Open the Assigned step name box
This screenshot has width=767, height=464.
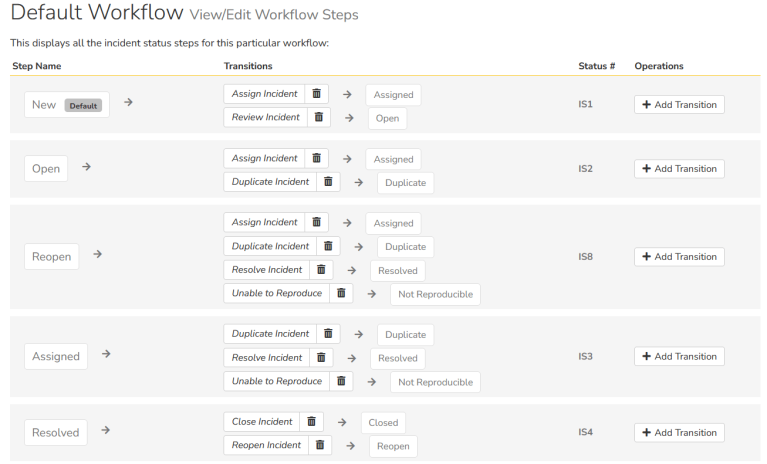(x=56, y=356)
